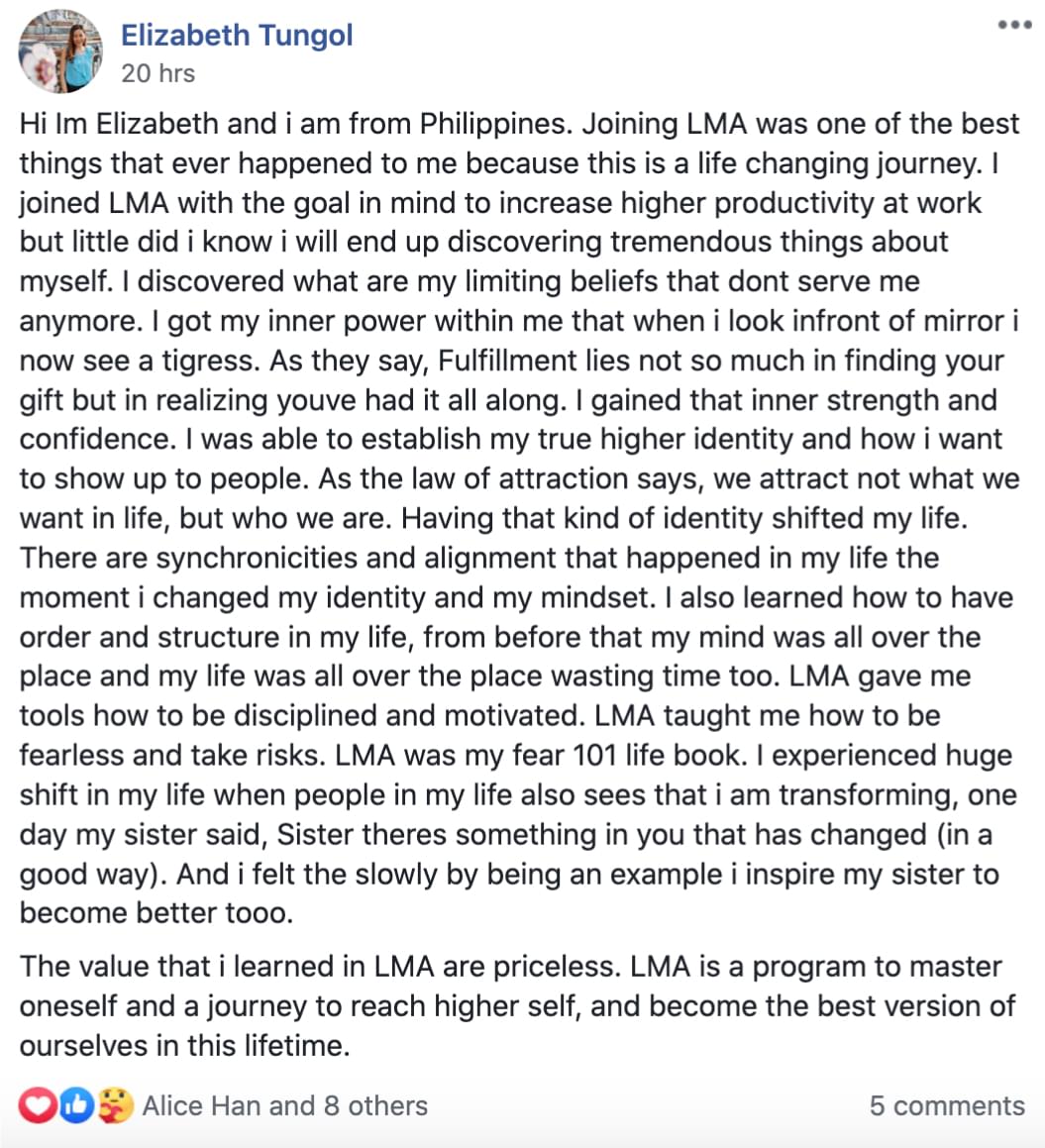Visit the Elizabeth Tungol profile name link

pyautogui.click(x=237, y=35)
